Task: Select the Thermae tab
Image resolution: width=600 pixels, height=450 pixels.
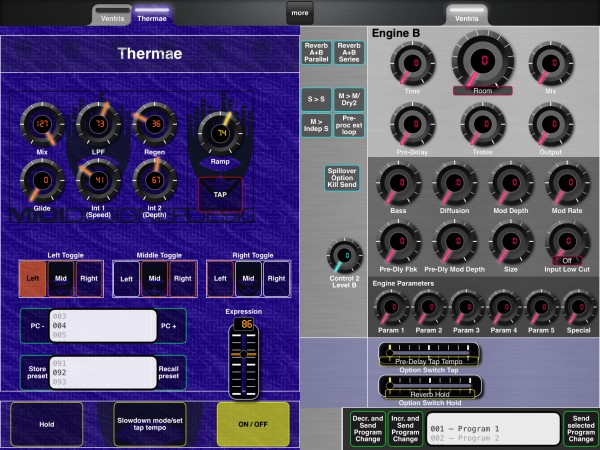Action: tap(152, 16)
